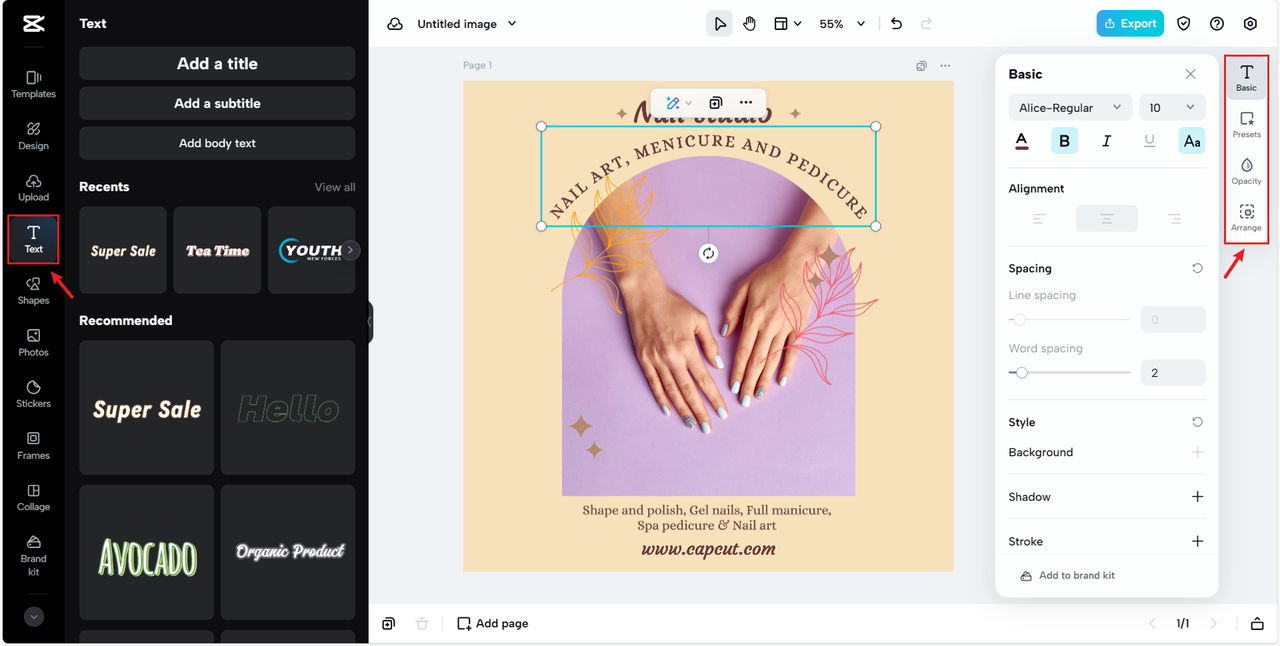Select the YOUTH recent text style

[311, 250]
